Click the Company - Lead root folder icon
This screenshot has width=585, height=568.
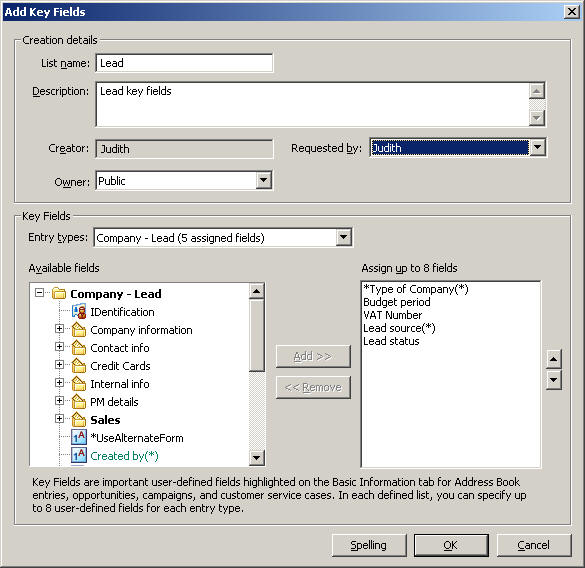pos(59,293)
